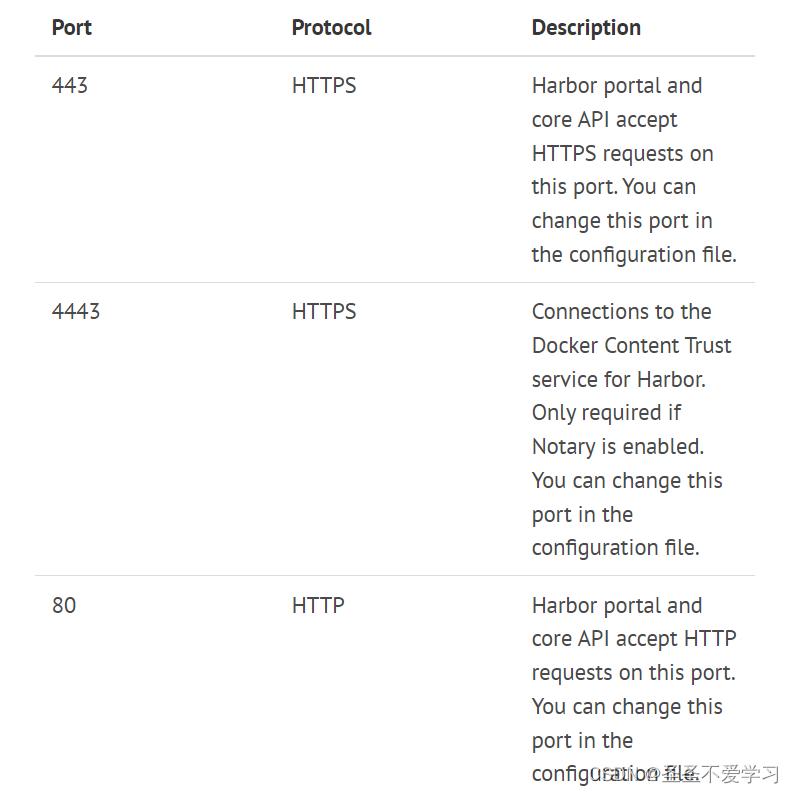Click 'Notary is enabled.' text
793x793 pixels.
coord(618,447)
